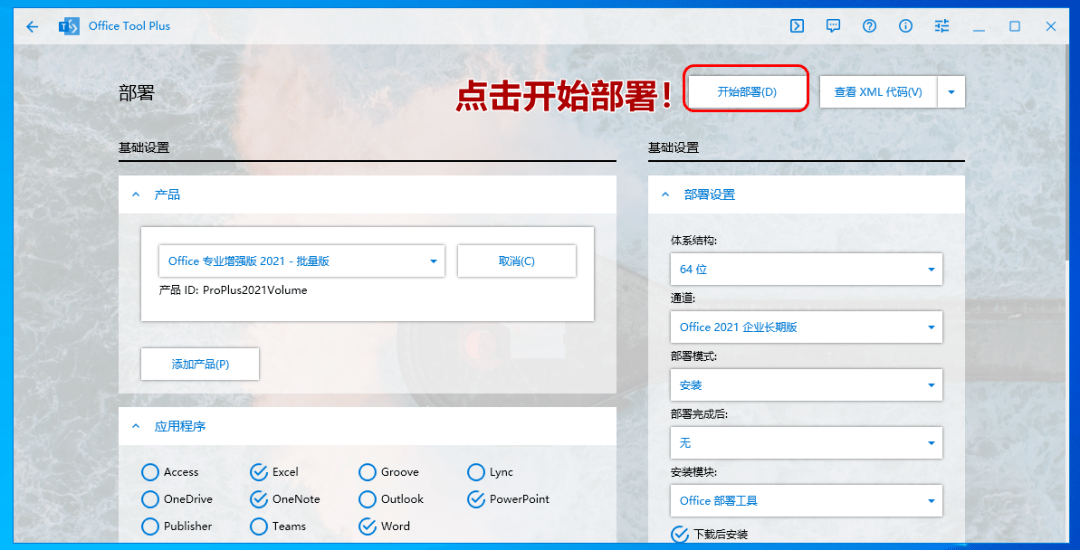The image size is (1080, 550).
Task: Open the settings sliders icon
Action: click(942, 26)
